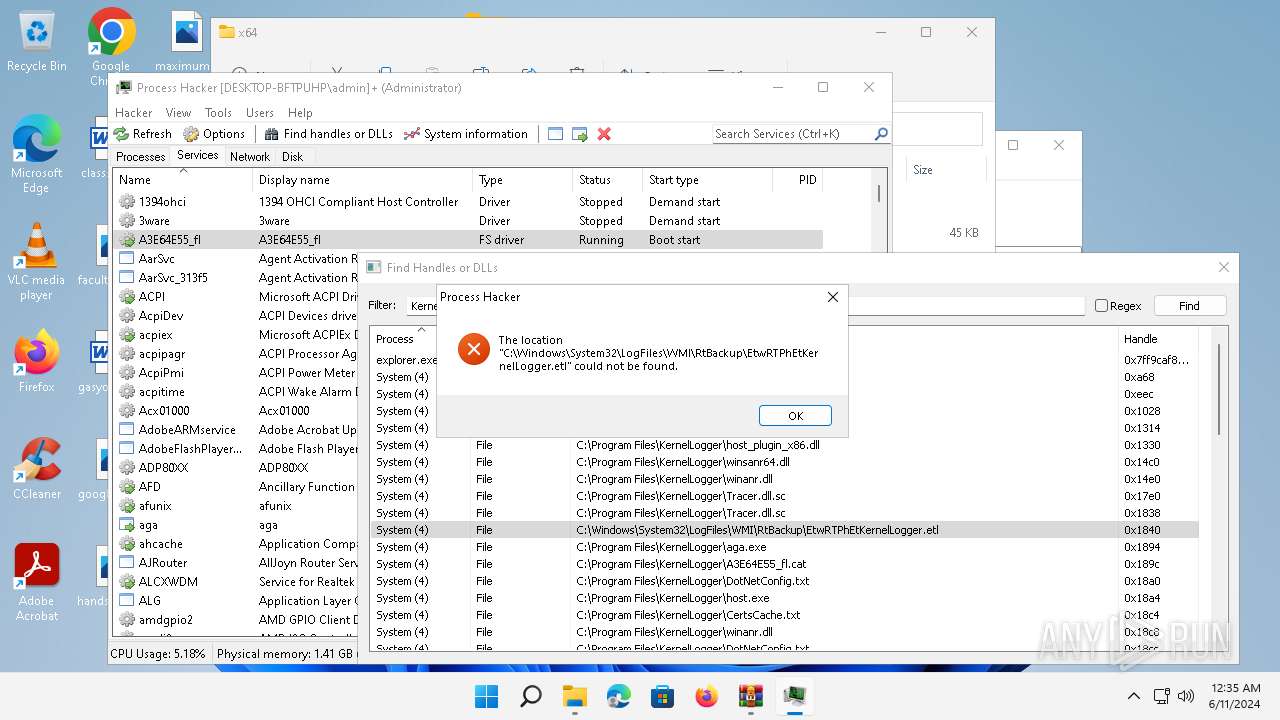Image resolution: width=1280 pixels, height=720 pixels.
Task: Close the Process Hacker error dialog
Action: pyautogui.click(x=832, y=297)
